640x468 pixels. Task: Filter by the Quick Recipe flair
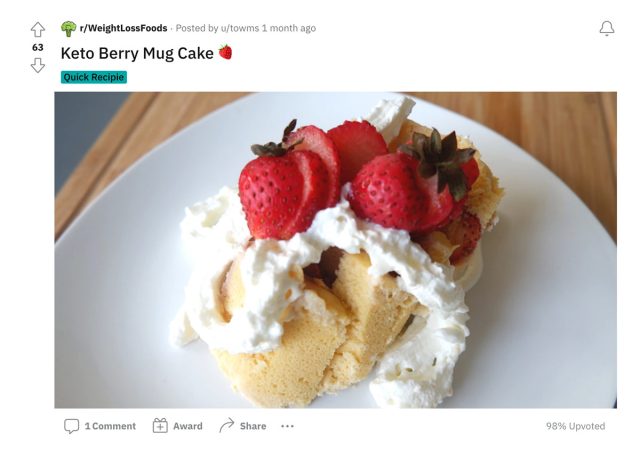pyautogui.click(x=94, y=77)
